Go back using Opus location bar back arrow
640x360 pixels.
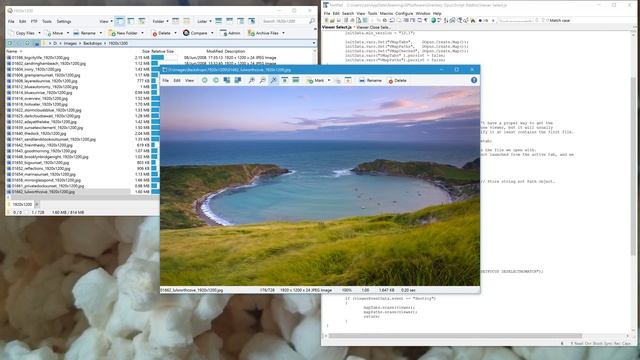coord(10,43)
